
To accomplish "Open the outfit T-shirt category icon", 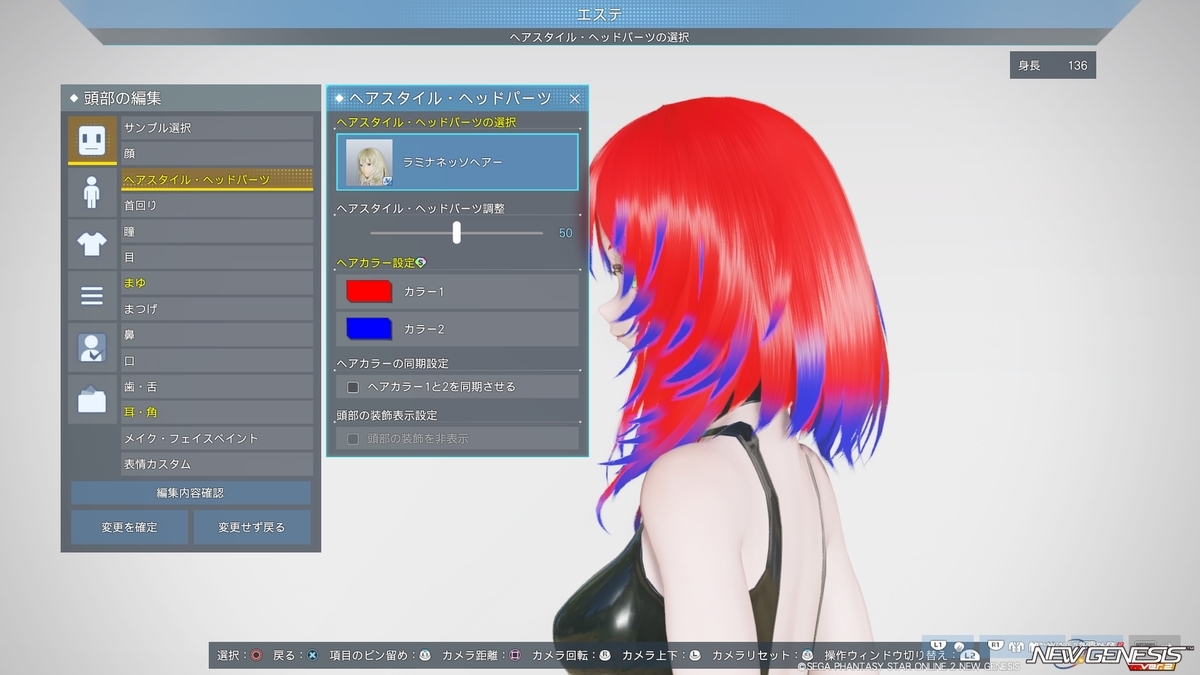I will [x=92, y=244].
